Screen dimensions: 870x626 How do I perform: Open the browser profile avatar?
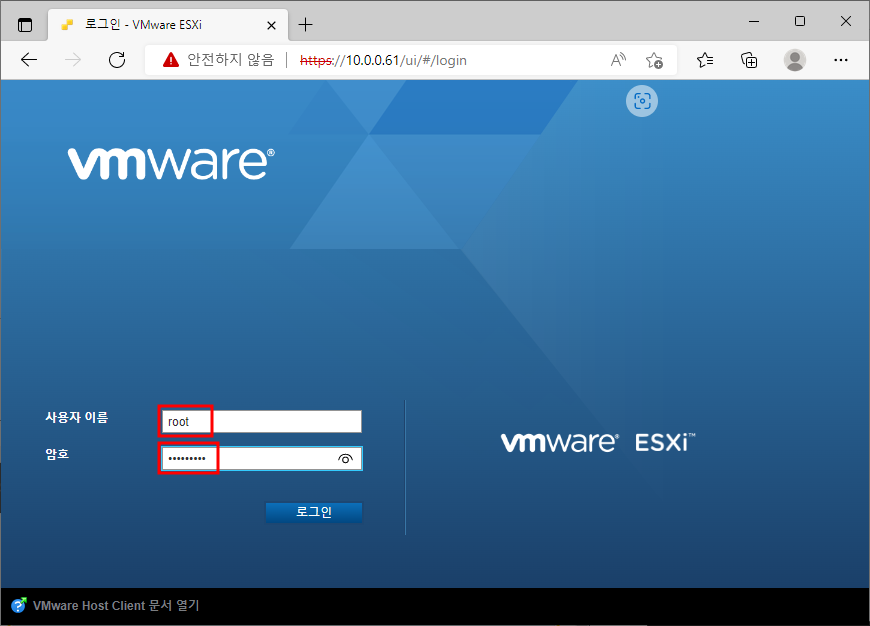point(795,60)
